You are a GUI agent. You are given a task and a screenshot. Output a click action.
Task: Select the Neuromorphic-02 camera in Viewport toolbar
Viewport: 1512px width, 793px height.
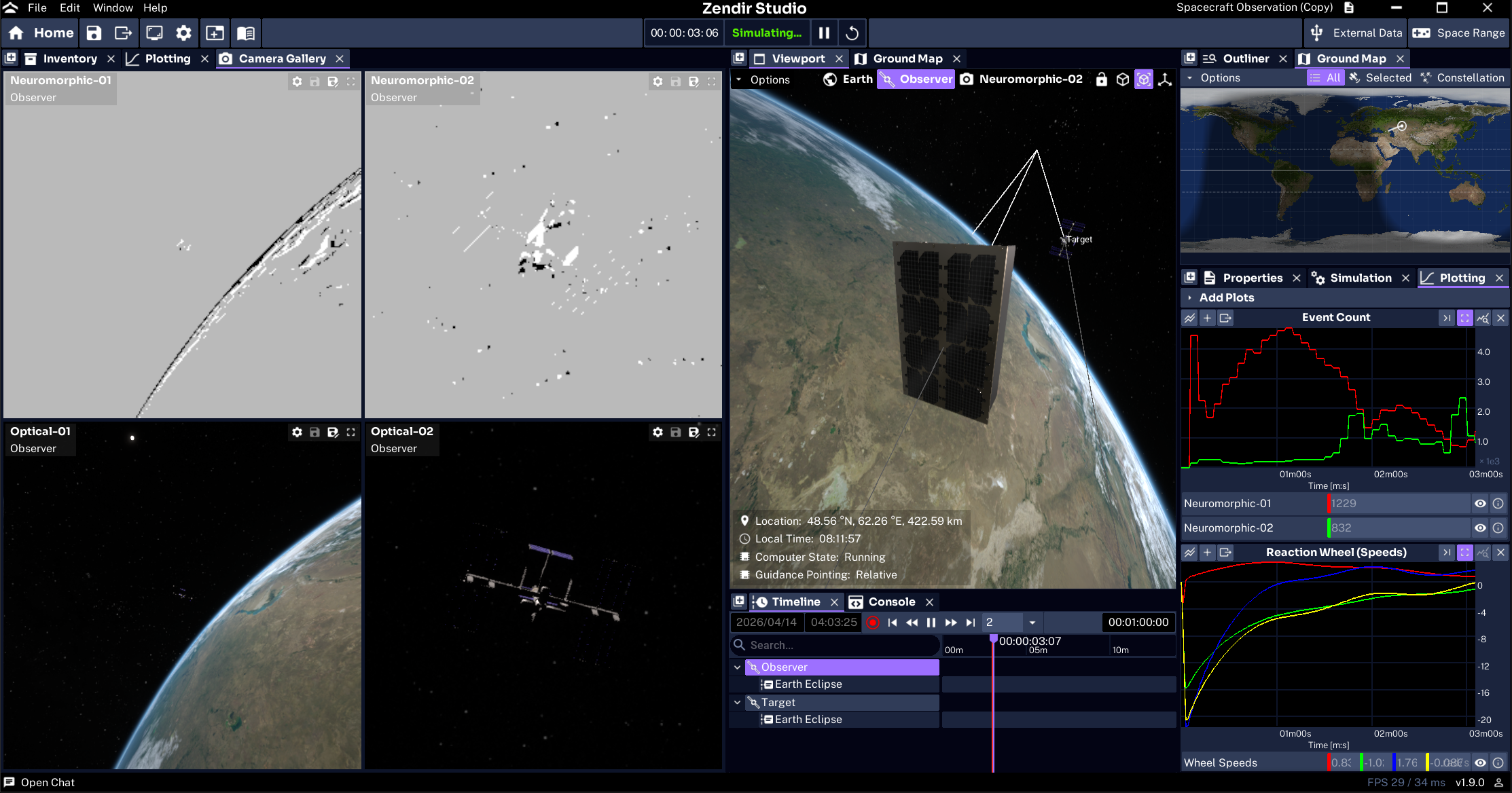[x=1022, y=79]
